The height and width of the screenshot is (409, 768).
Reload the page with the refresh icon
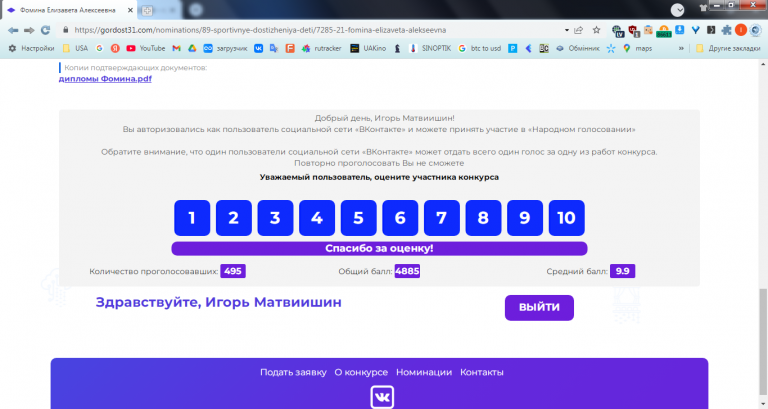(x=46, y=30)
